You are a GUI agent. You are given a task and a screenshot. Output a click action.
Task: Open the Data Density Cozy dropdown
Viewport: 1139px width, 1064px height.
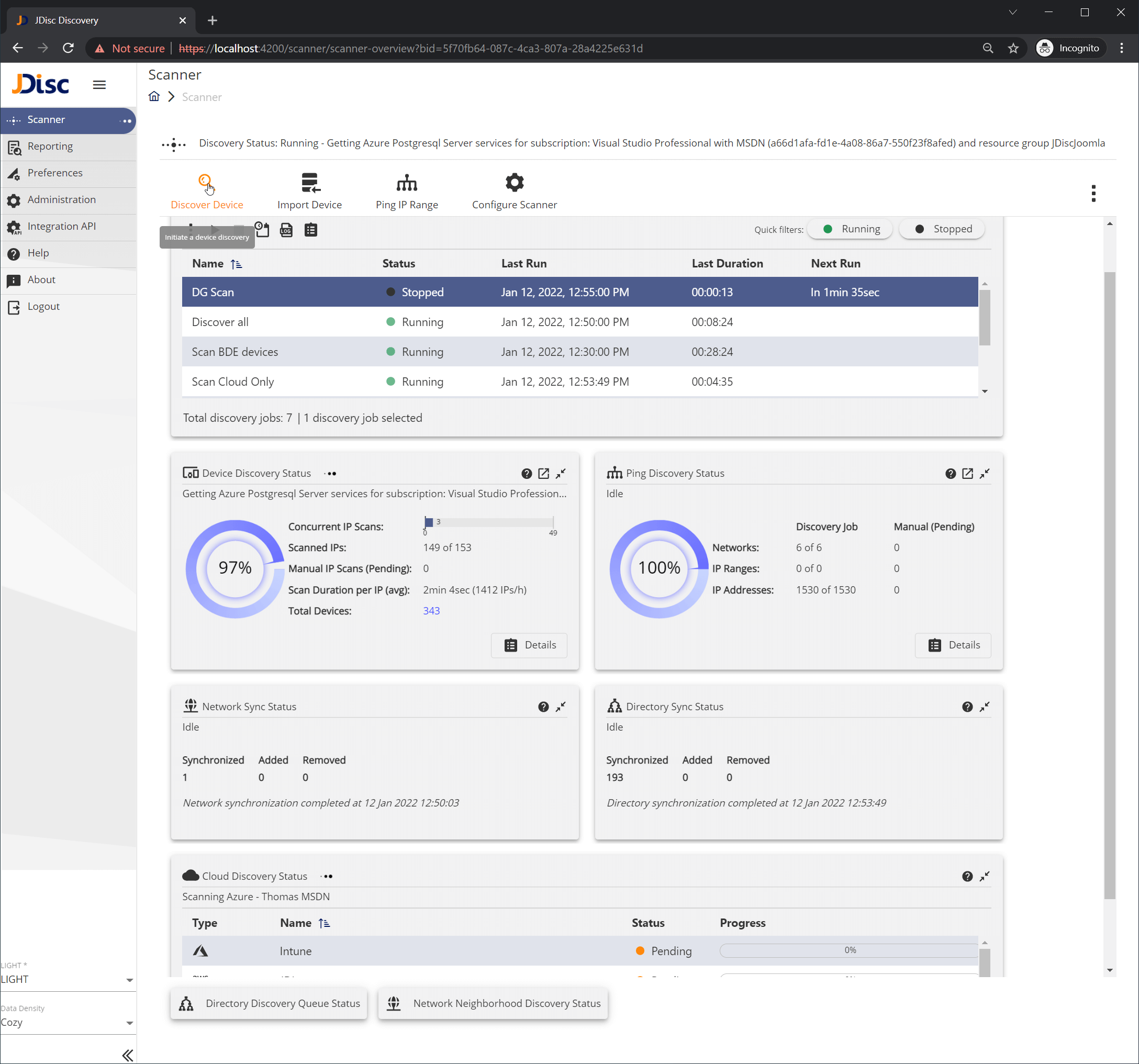click(67, 1022)
